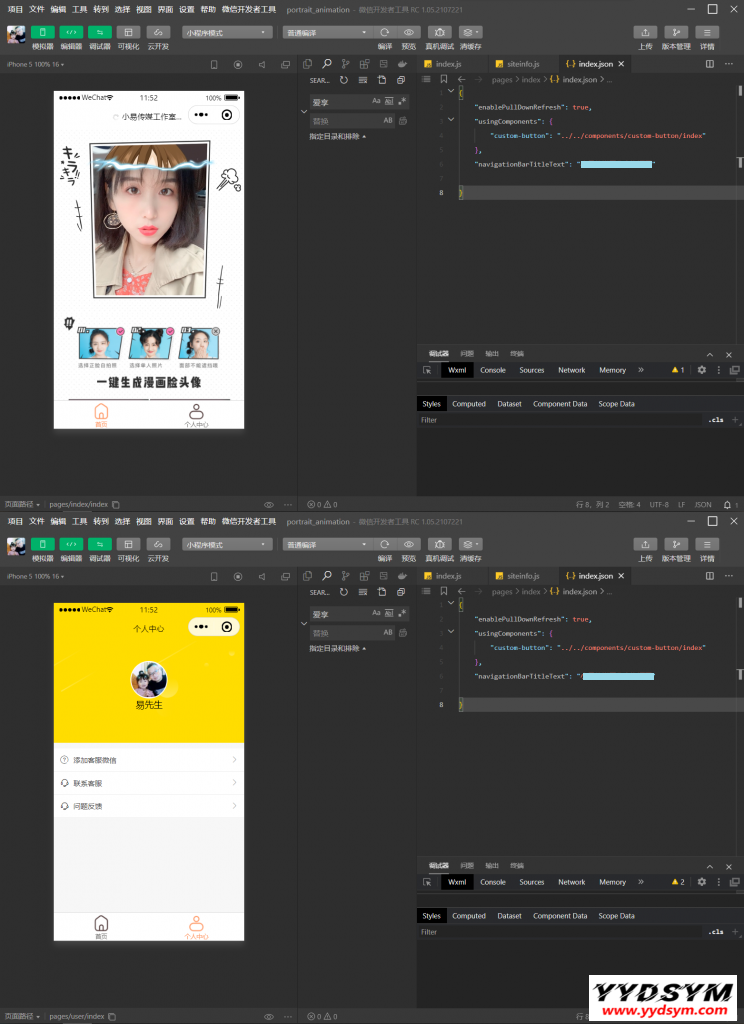Open the siteinfo.js tab in lower editor
This screenshot has width=744, height=1024.
click(522, 576)
